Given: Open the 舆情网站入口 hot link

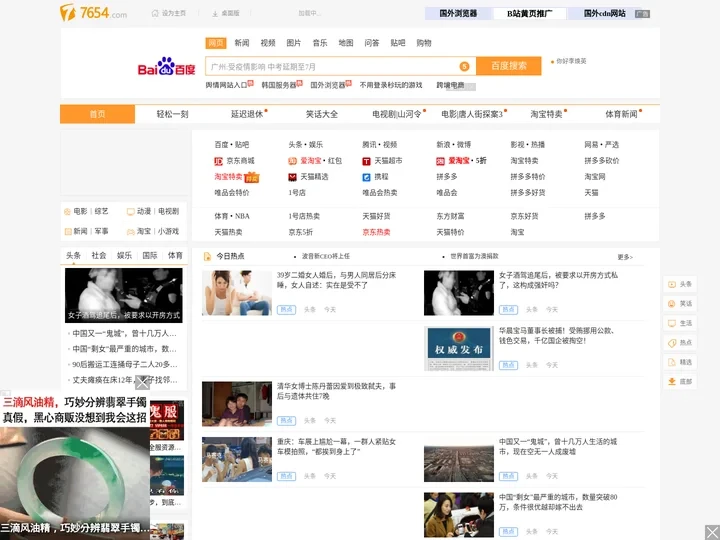Looking at the screenshot, I should (226, 85).
